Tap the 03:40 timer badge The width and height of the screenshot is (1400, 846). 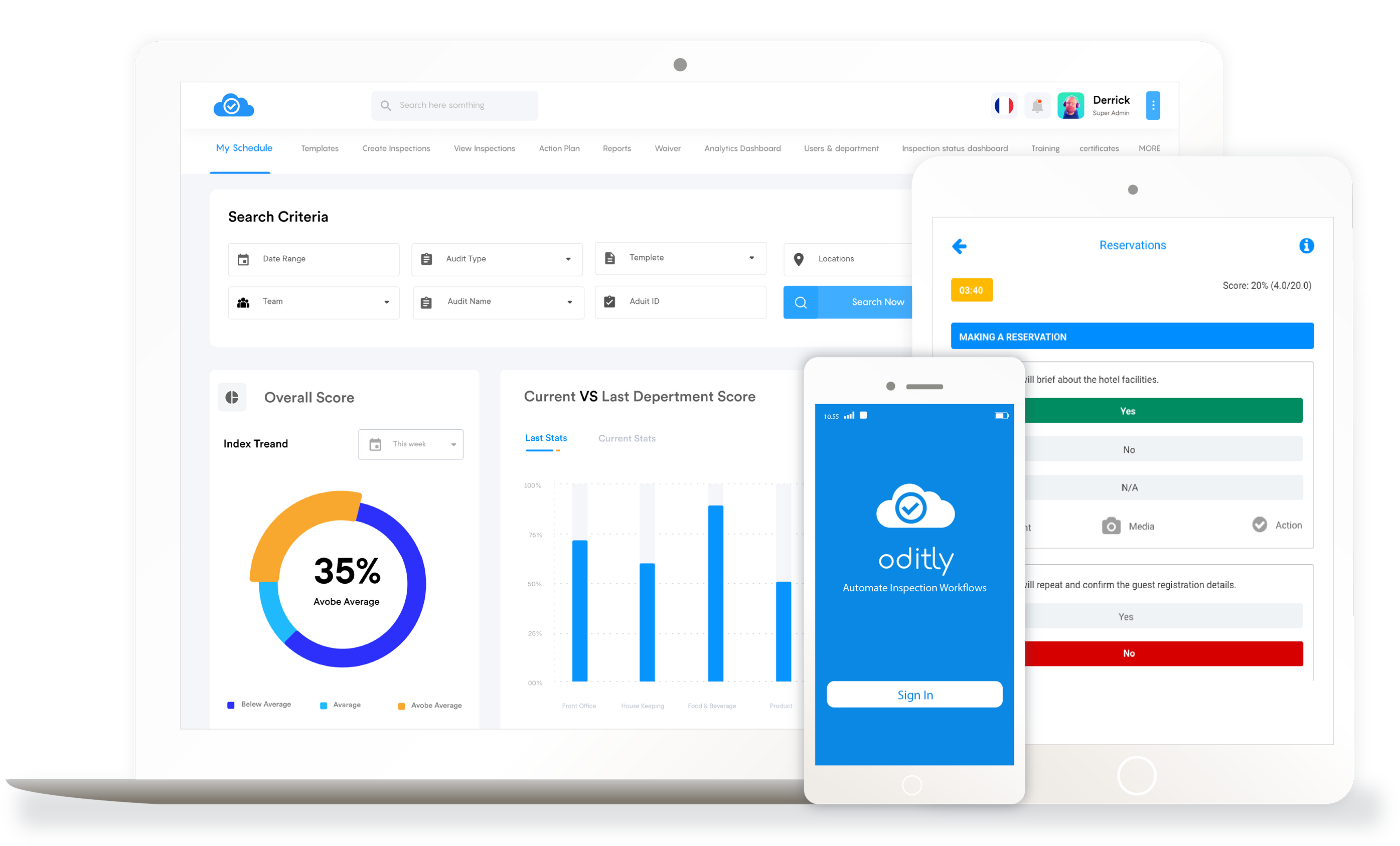(x=971, y=290)
